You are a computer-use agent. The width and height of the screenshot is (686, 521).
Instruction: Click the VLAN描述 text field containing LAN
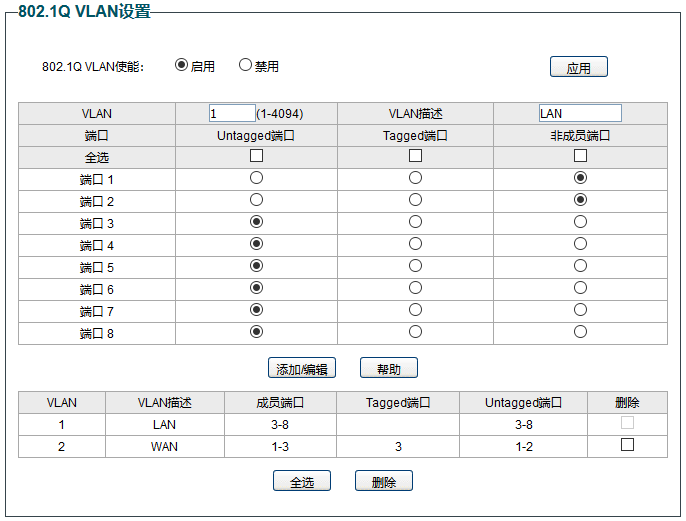(x=580, y=113)
